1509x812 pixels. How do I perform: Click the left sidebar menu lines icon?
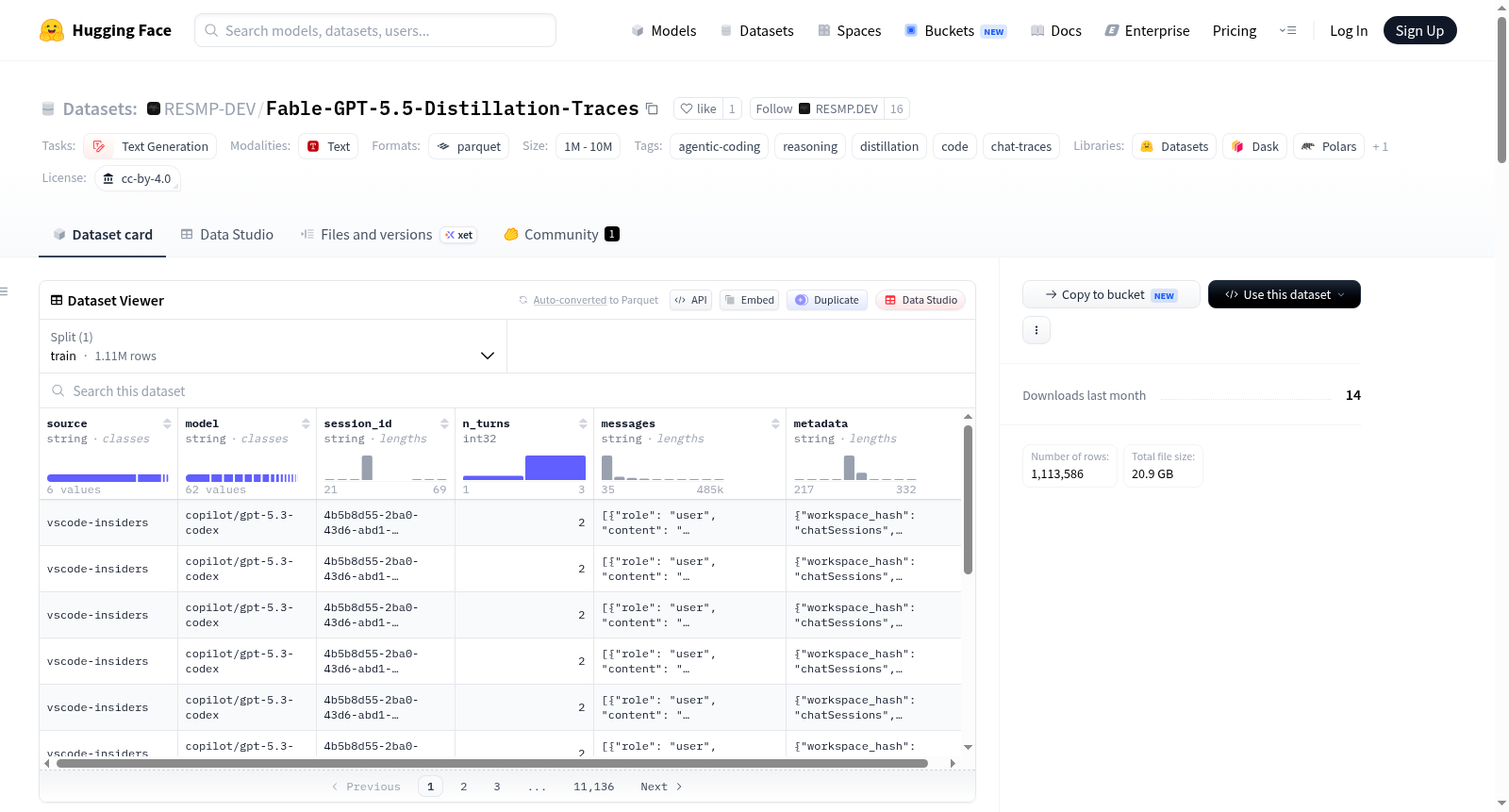point(4,291)
